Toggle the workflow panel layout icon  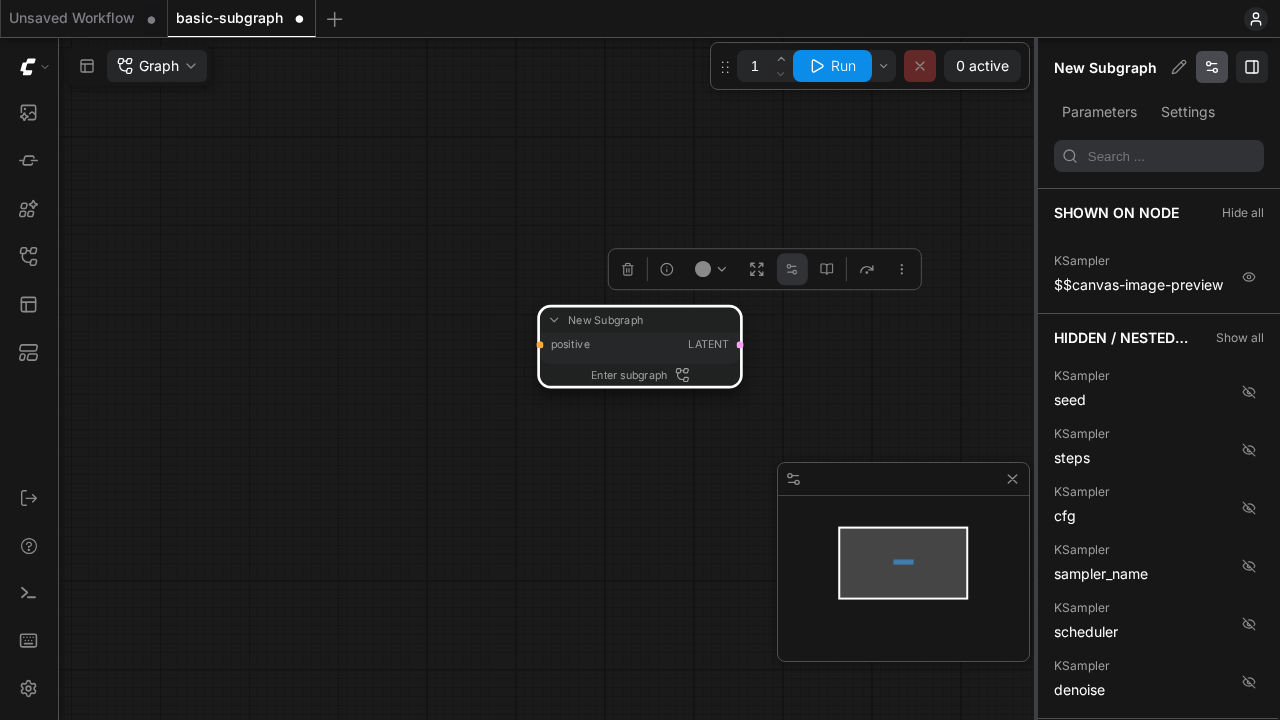tap(87, 66)
